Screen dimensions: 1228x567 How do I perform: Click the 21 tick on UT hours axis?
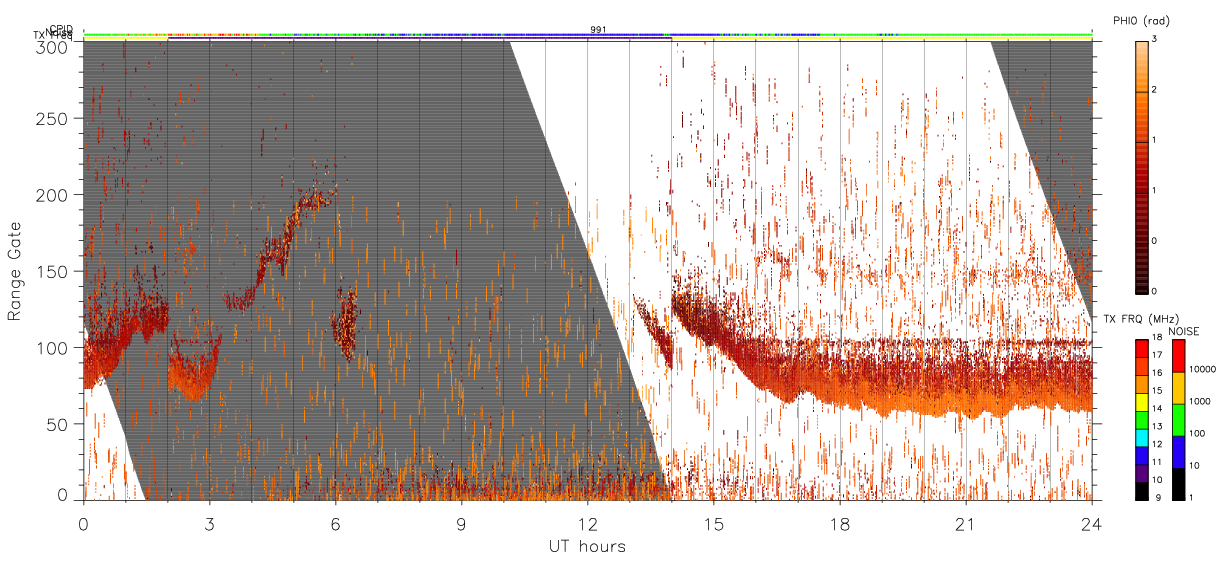tap(966, 523)
